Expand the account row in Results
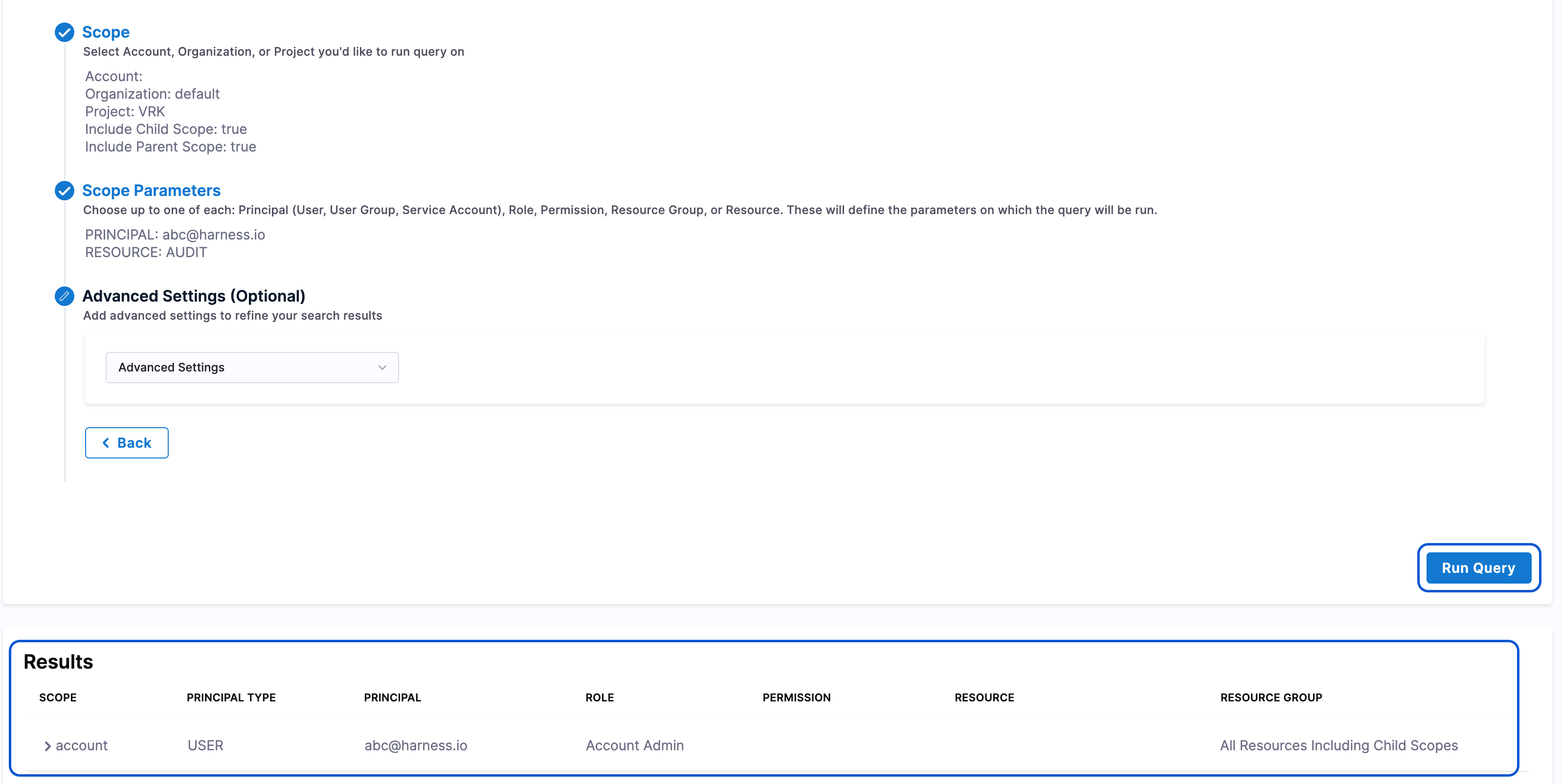 (x=47, y=746)
